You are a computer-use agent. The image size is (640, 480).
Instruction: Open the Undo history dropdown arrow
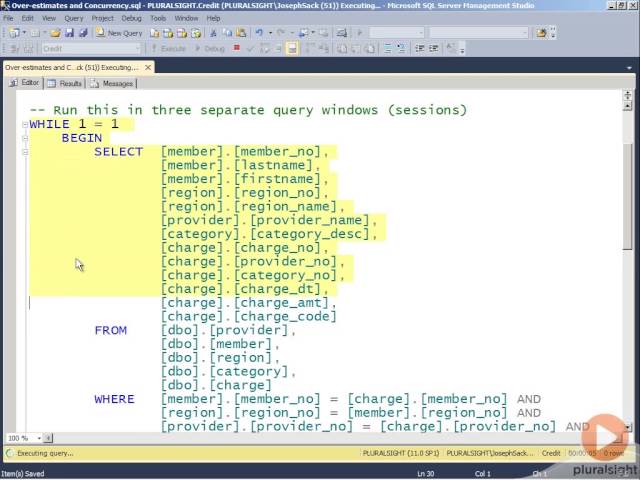tap(270, 33)
